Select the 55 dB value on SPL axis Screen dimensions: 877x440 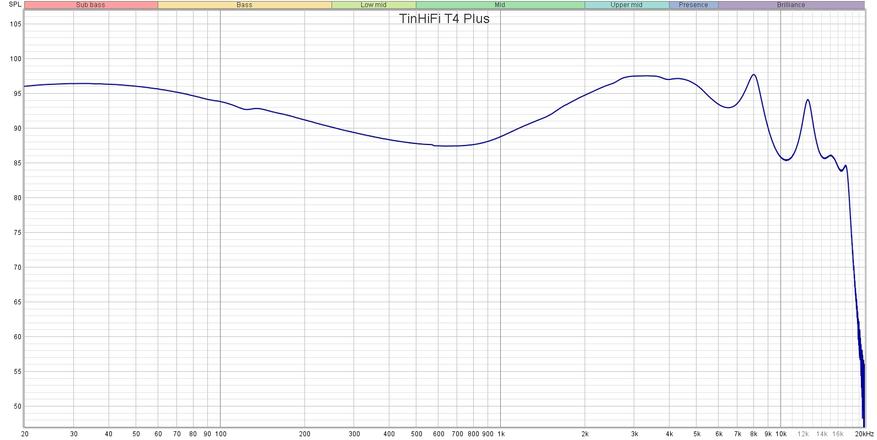[x=18, y=372]
